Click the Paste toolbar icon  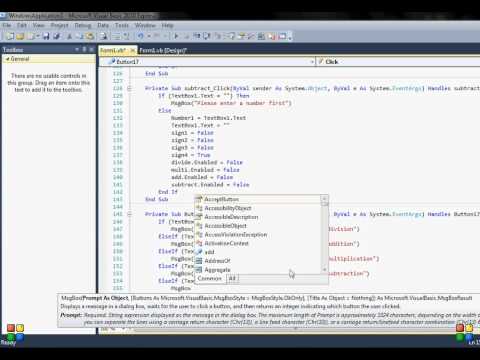tap(90, 36)
